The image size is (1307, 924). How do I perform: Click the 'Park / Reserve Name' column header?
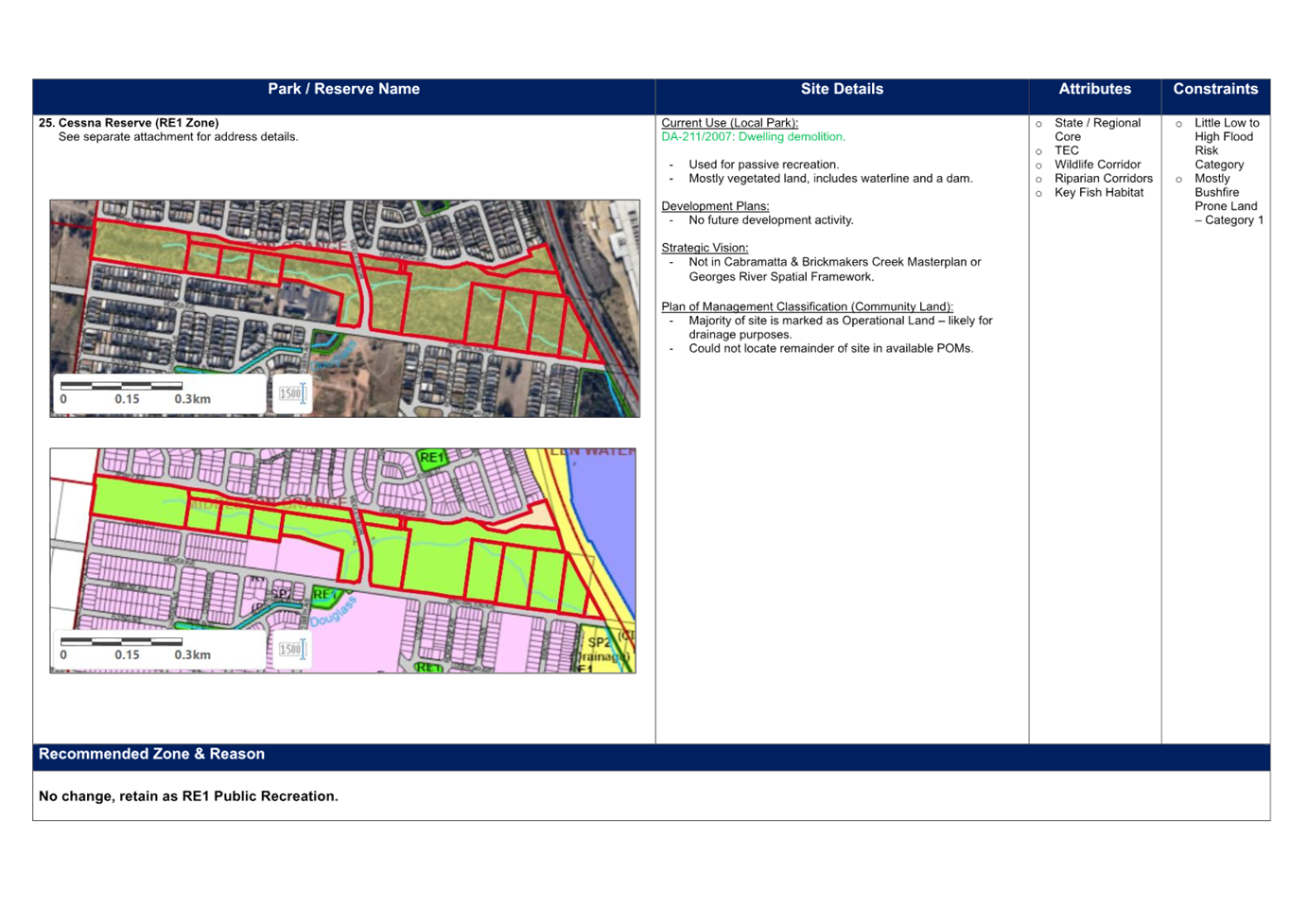(344, 89)
